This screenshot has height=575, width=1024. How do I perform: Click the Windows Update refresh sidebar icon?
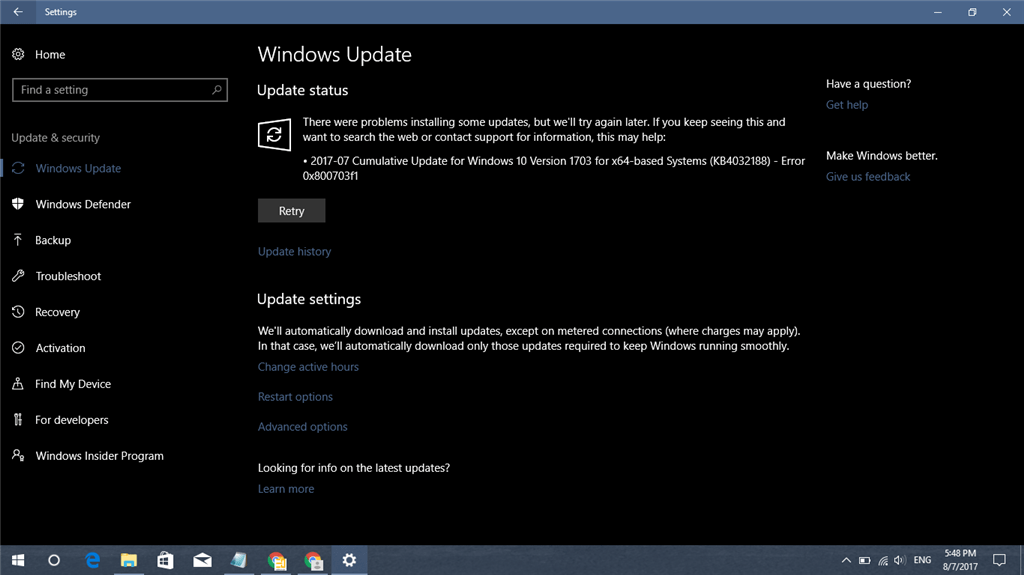pyautogui.click(x=18, y=168)
